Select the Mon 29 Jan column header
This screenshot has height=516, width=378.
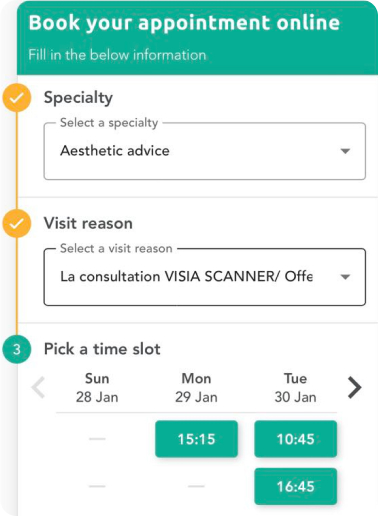click(196, 388)
